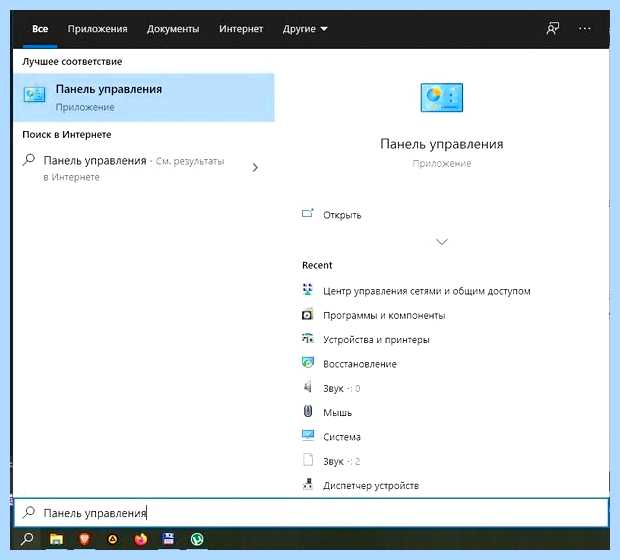Launch Brave browser from the taskbar
Screen dimensions: 620x560
[84, 539]
